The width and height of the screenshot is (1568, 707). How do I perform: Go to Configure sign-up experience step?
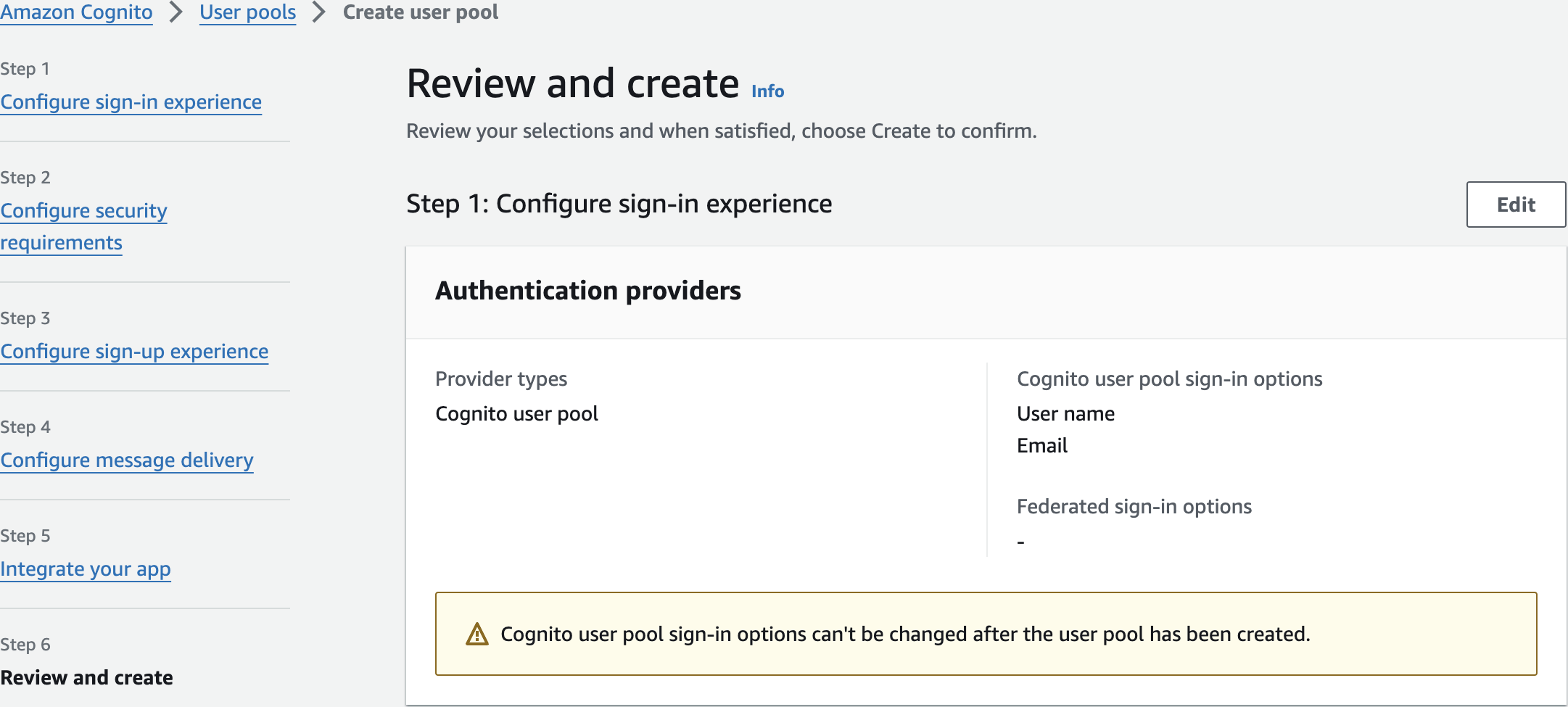tap(134, 352)
